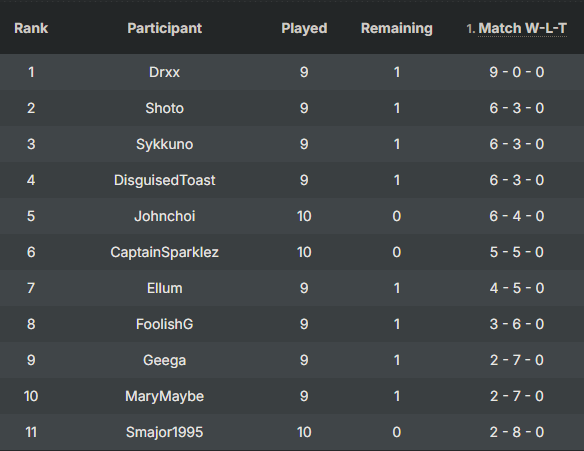Click Ellum's name in the standings
This screenshot has height=451, width=584.
coord(165,288)
